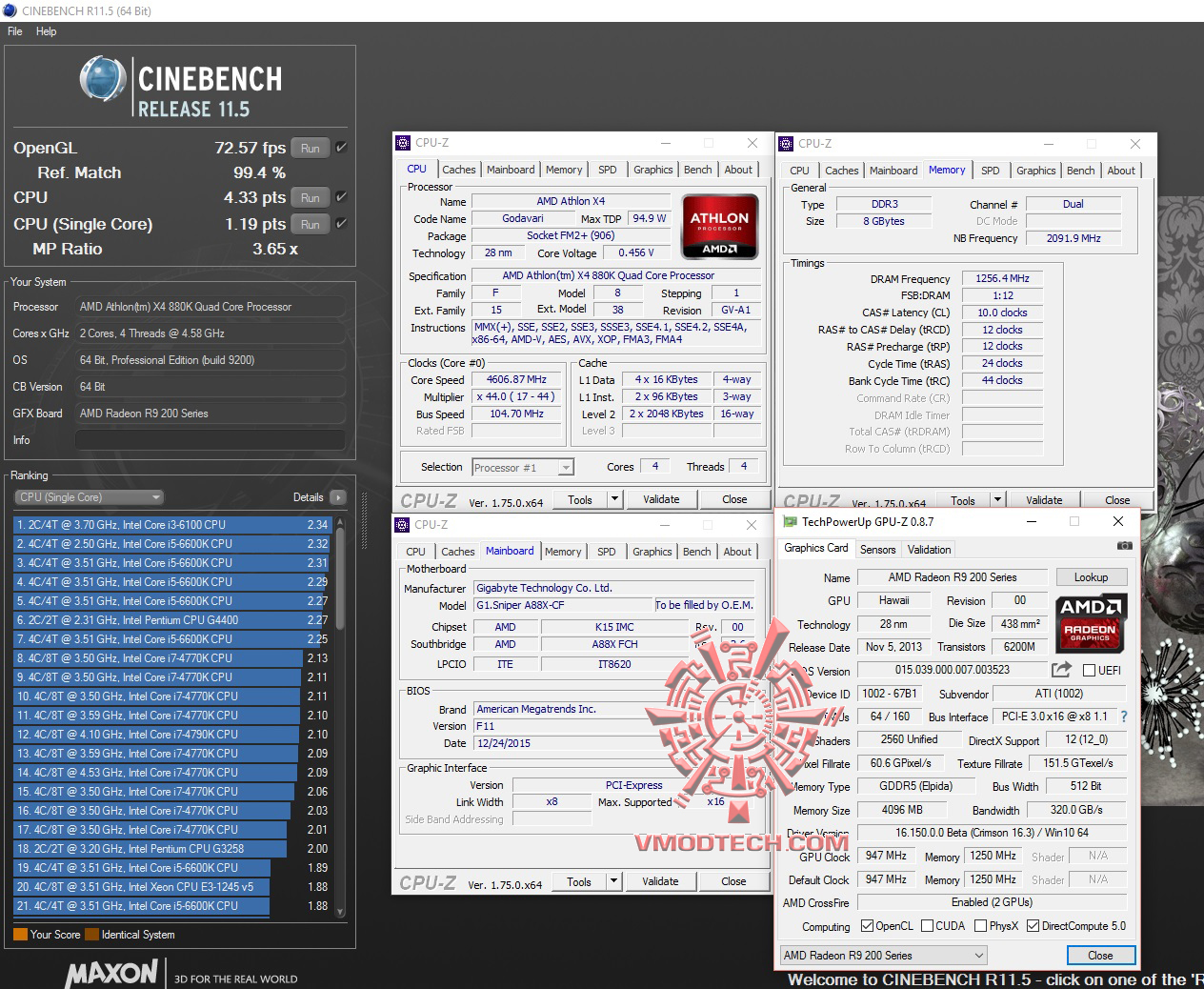Open the CPU (Single Core) ranking dropdown
Image resolution: width=1204 pixels, height=989 pixels.
[90, 497]
